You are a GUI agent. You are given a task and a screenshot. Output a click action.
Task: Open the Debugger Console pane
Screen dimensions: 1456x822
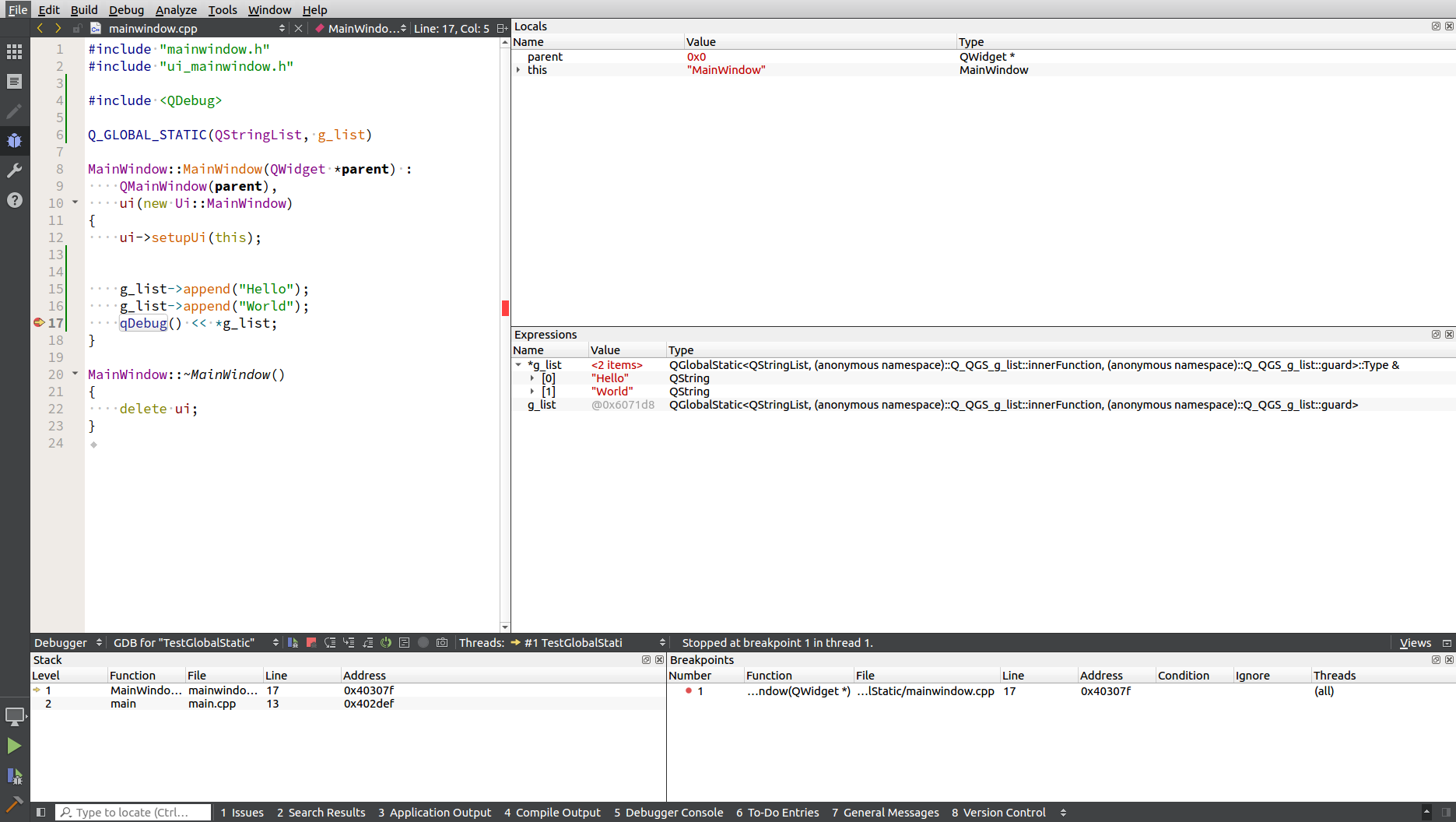click(x=668, y=812)
